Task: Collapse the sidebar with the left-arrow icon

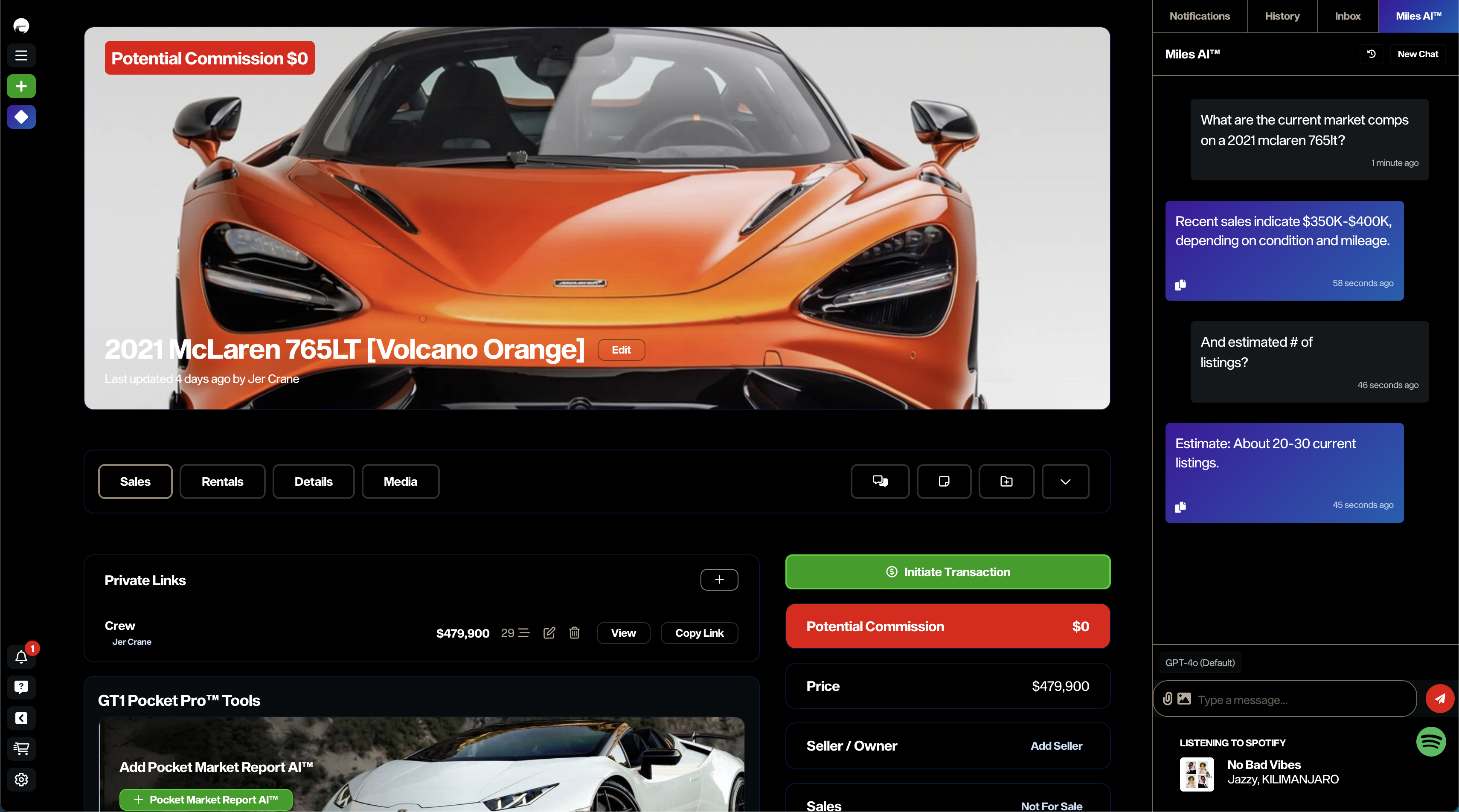Action: [21, 718]
